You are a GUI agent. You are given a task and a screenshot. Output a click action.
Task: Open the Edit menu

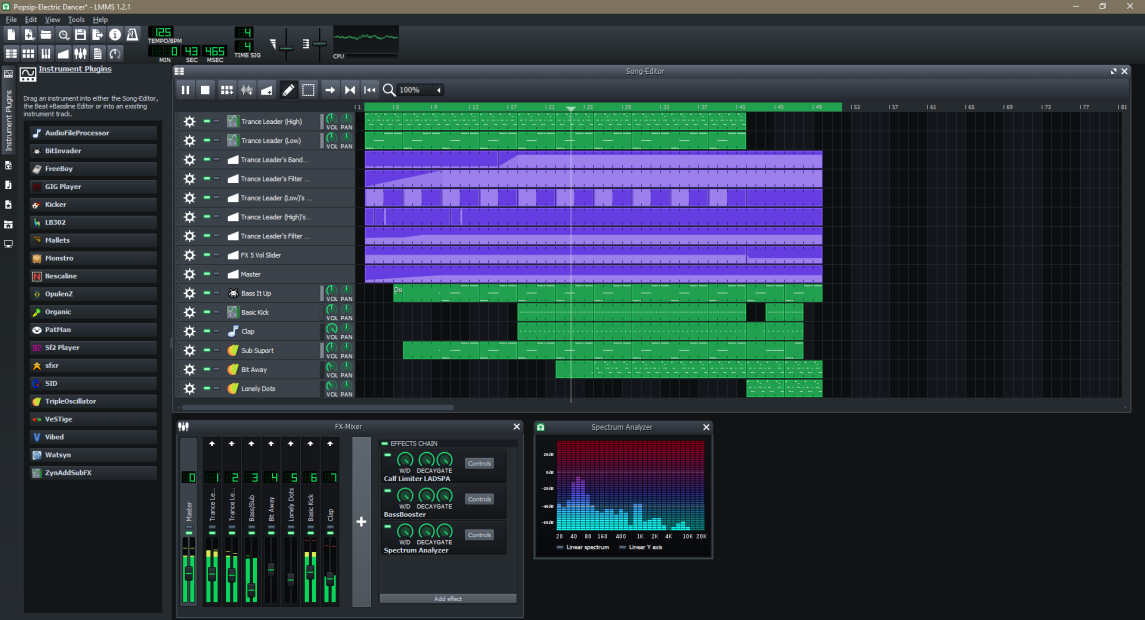[30, 18]
